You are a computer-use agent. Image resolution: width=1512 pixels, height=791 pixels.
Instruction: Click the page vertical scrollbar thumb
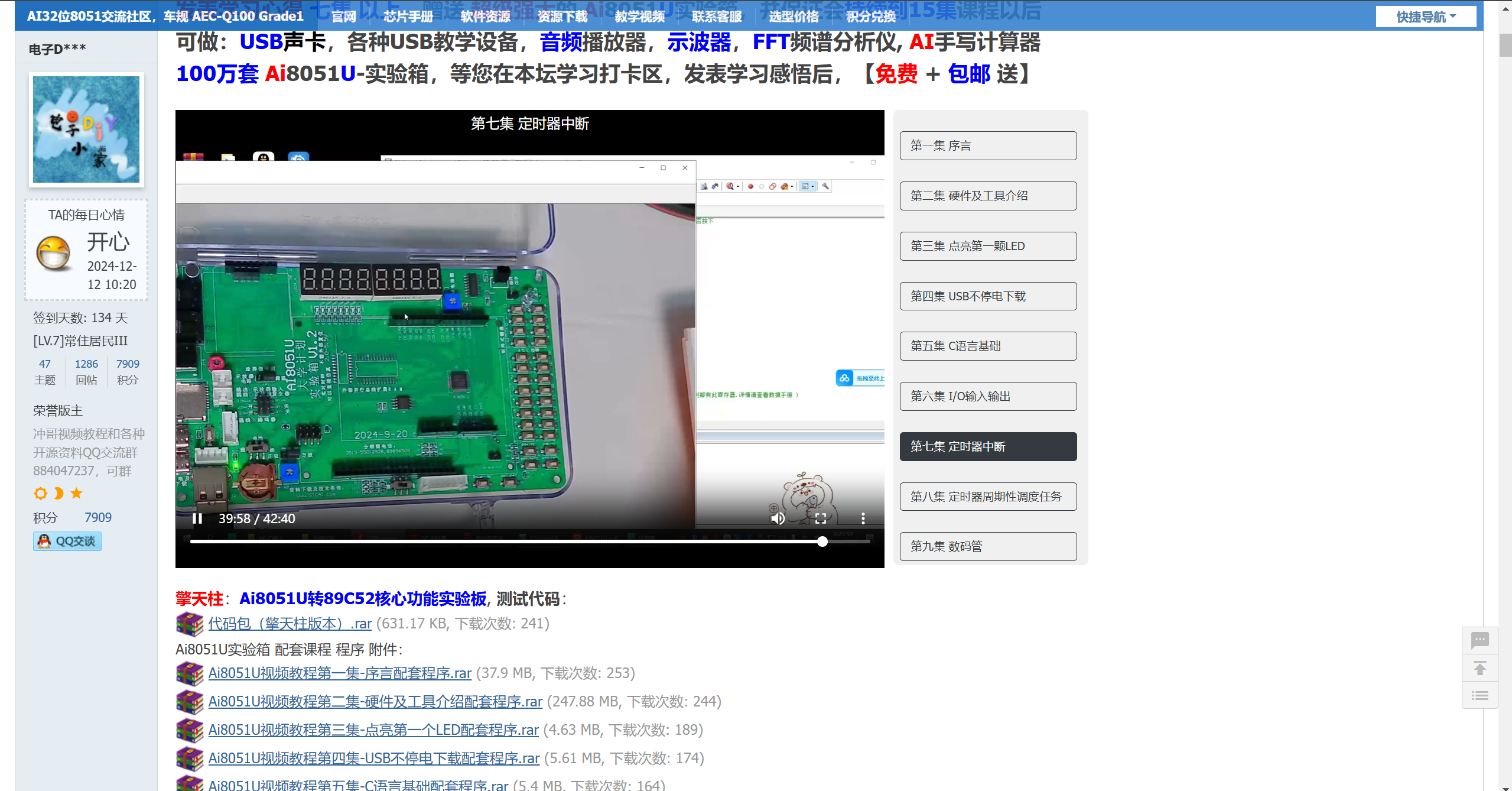pyautogui.click(x=1506, y=46)
